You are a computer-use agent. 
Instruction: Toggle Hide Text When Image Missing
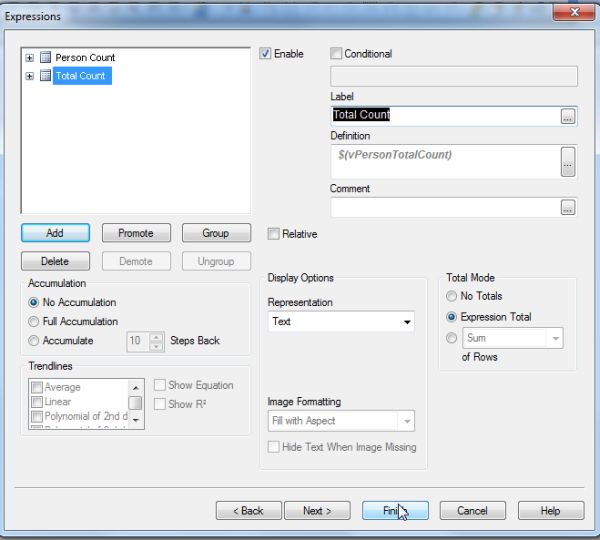(273, 447)
